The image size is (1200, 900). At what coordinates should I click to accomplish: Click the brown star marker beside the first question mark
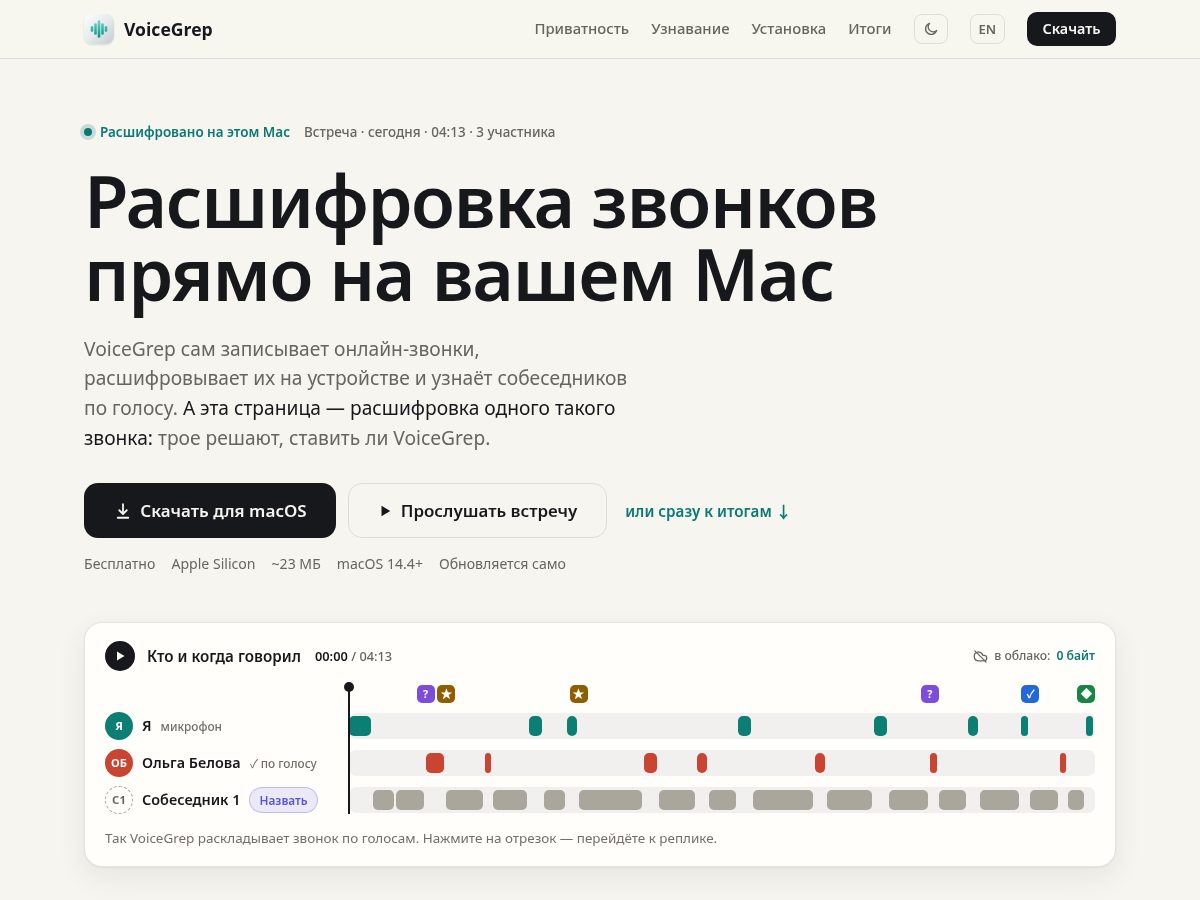coord(446,694)
